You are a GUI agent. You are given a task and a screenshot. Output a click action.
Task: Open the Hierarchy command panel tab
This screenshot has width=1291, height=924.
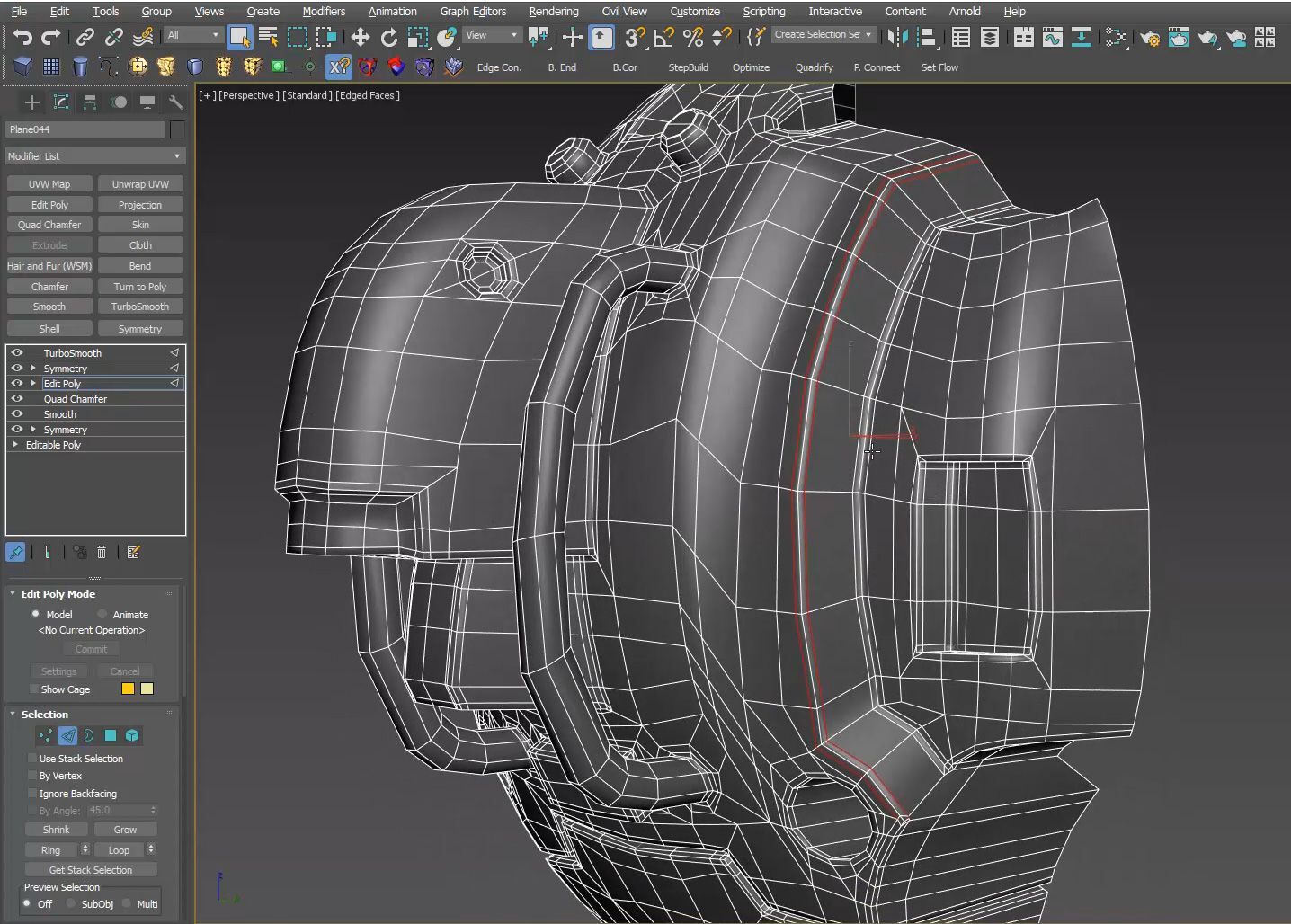pyautogui.click(x=90, y=102)
